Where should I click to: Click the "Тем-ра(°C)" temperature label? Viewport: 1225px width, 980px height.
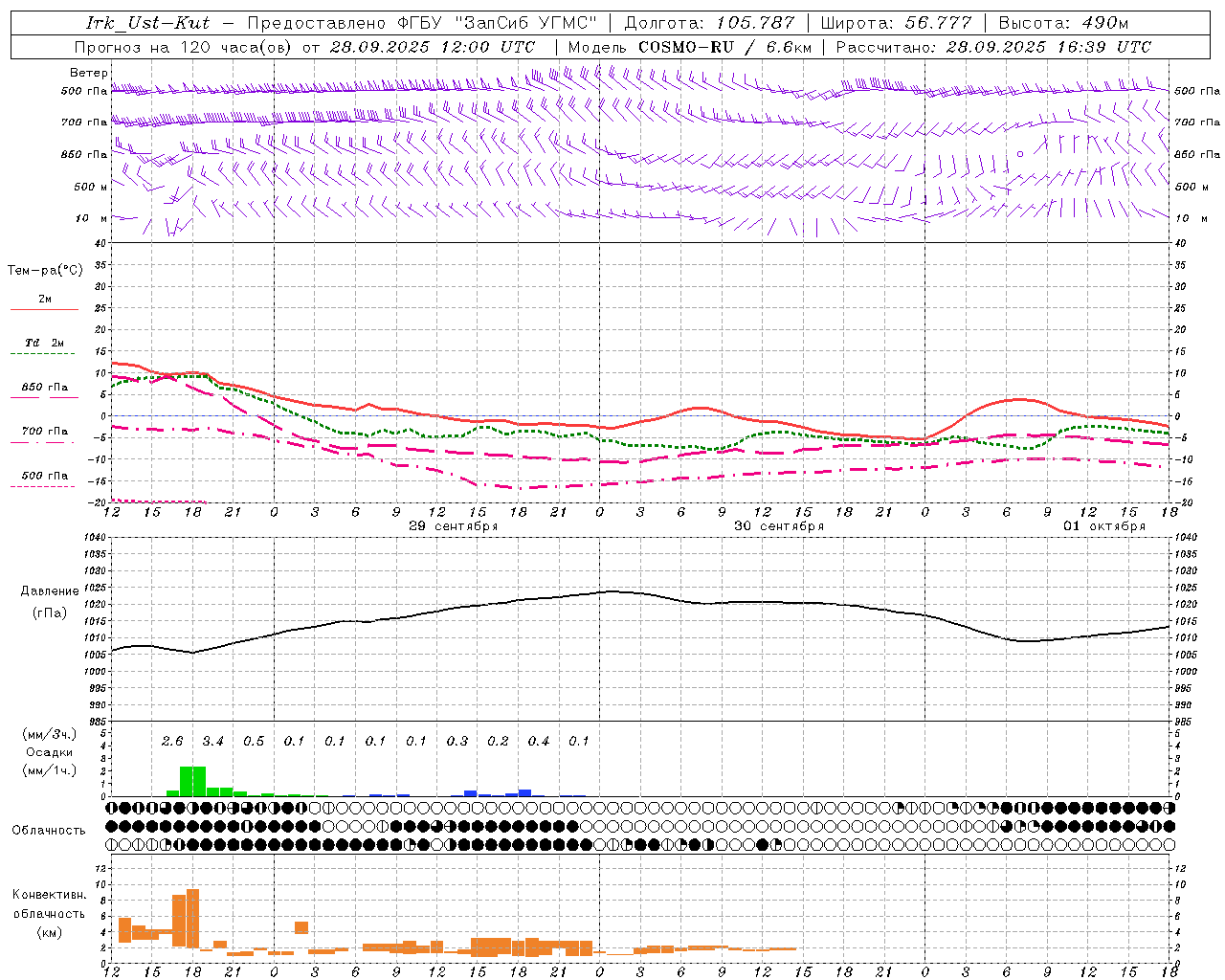(x=46, y=271)
